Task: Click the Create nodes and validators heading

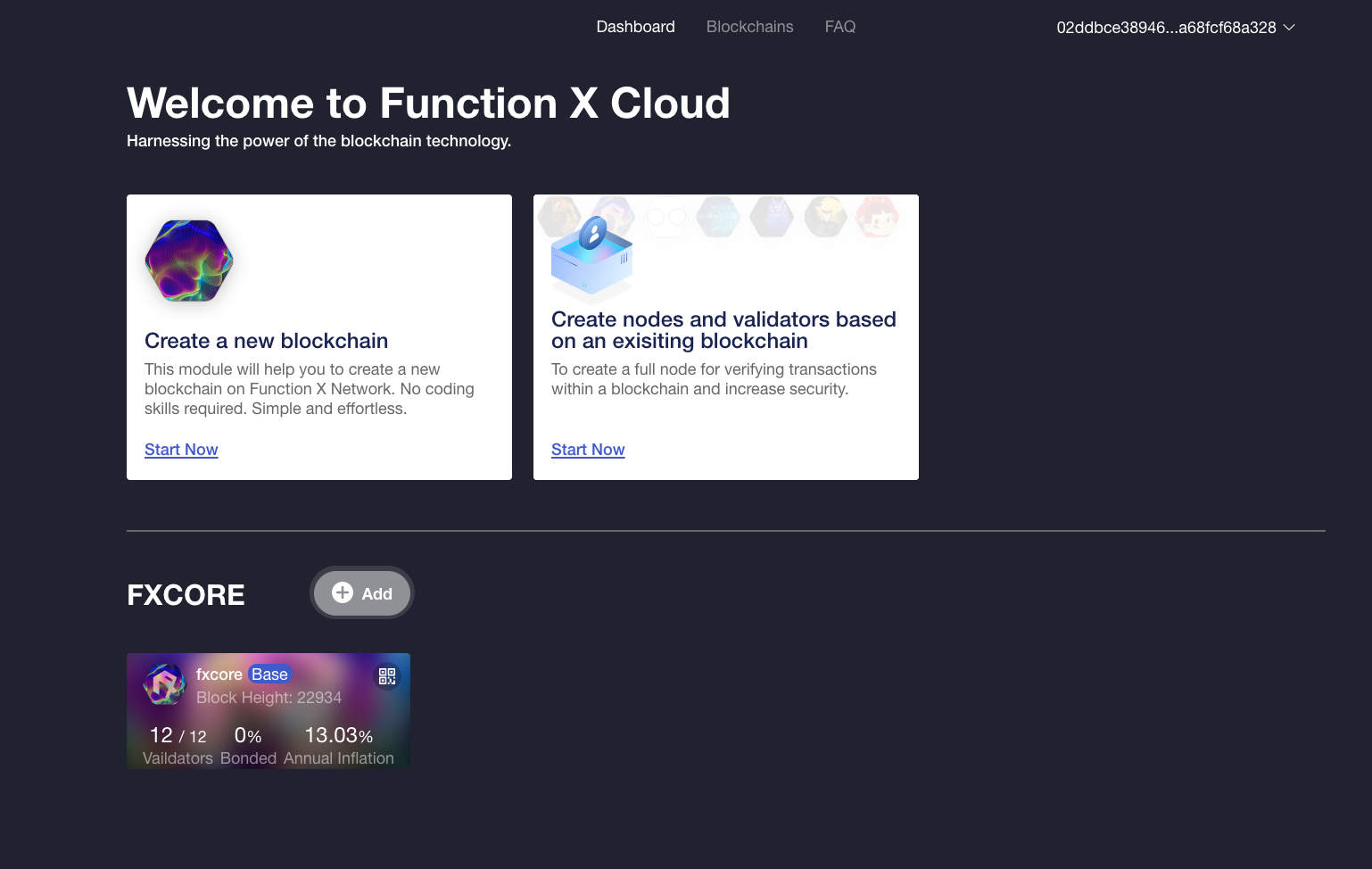Action: (723, 330)
